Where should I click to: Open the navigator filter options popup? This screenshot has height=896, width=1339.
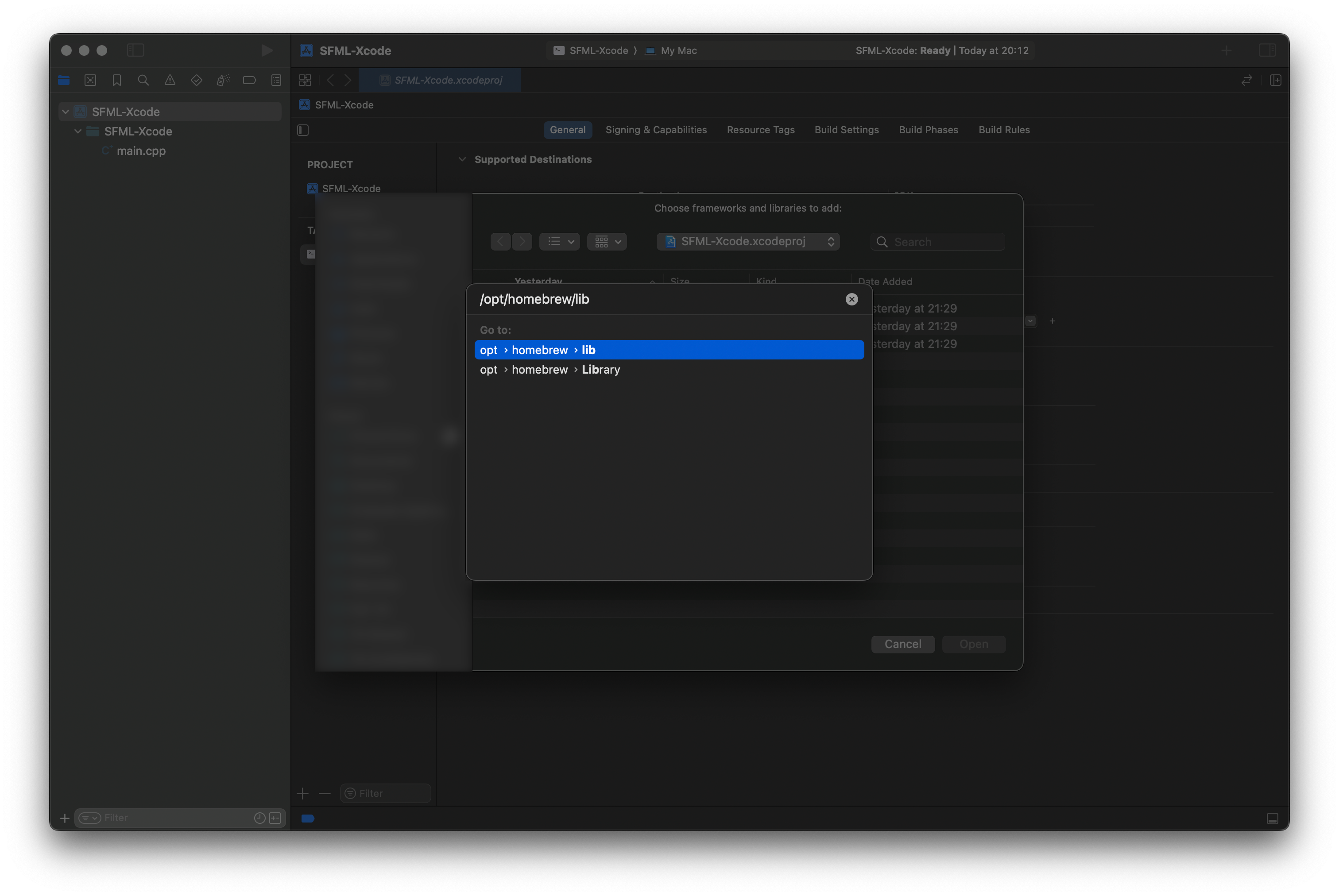(x=89, y=818)
